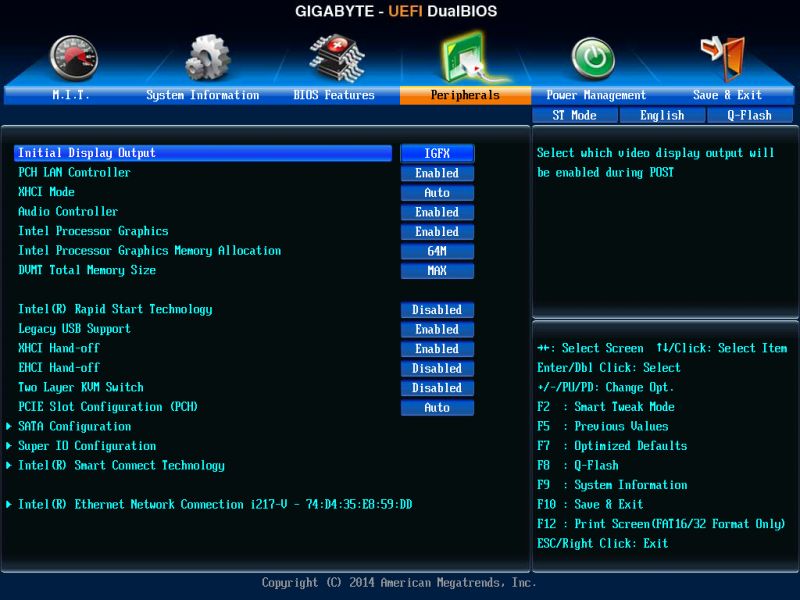This screenshot has width=800, height=600.
Task: Change the Graphics Memory Allocation 64M value
Action: [437, 251]
